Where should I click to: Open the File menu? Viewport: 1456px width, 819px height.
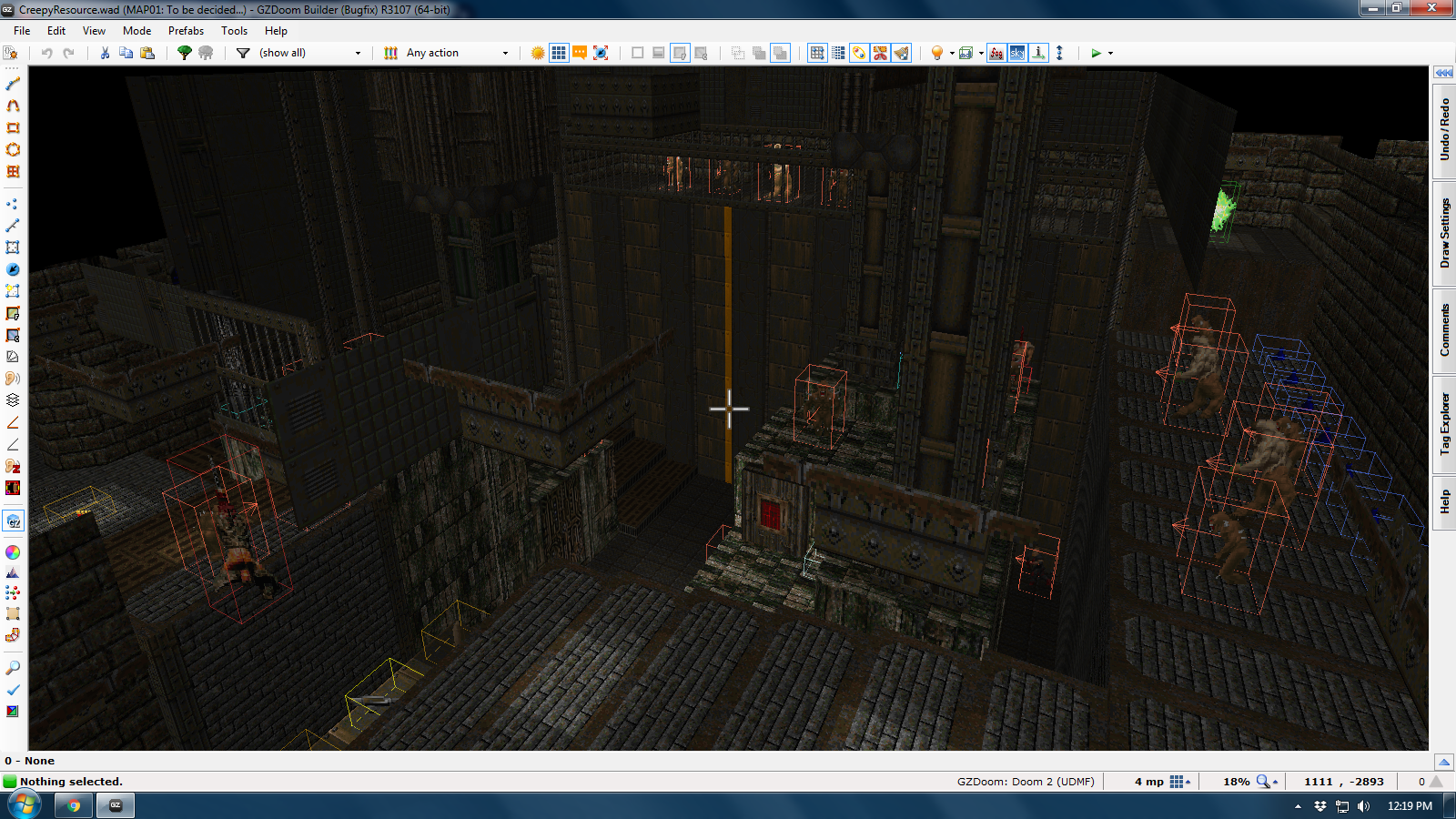click(22, 30)
